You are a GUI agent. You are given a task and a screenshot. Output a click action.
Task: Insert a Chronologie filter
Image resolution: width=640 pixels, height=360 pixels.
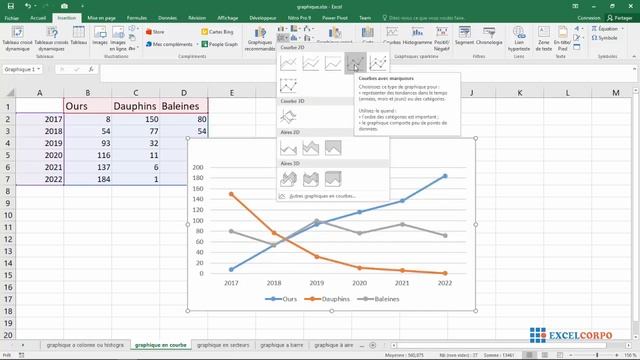489,36
